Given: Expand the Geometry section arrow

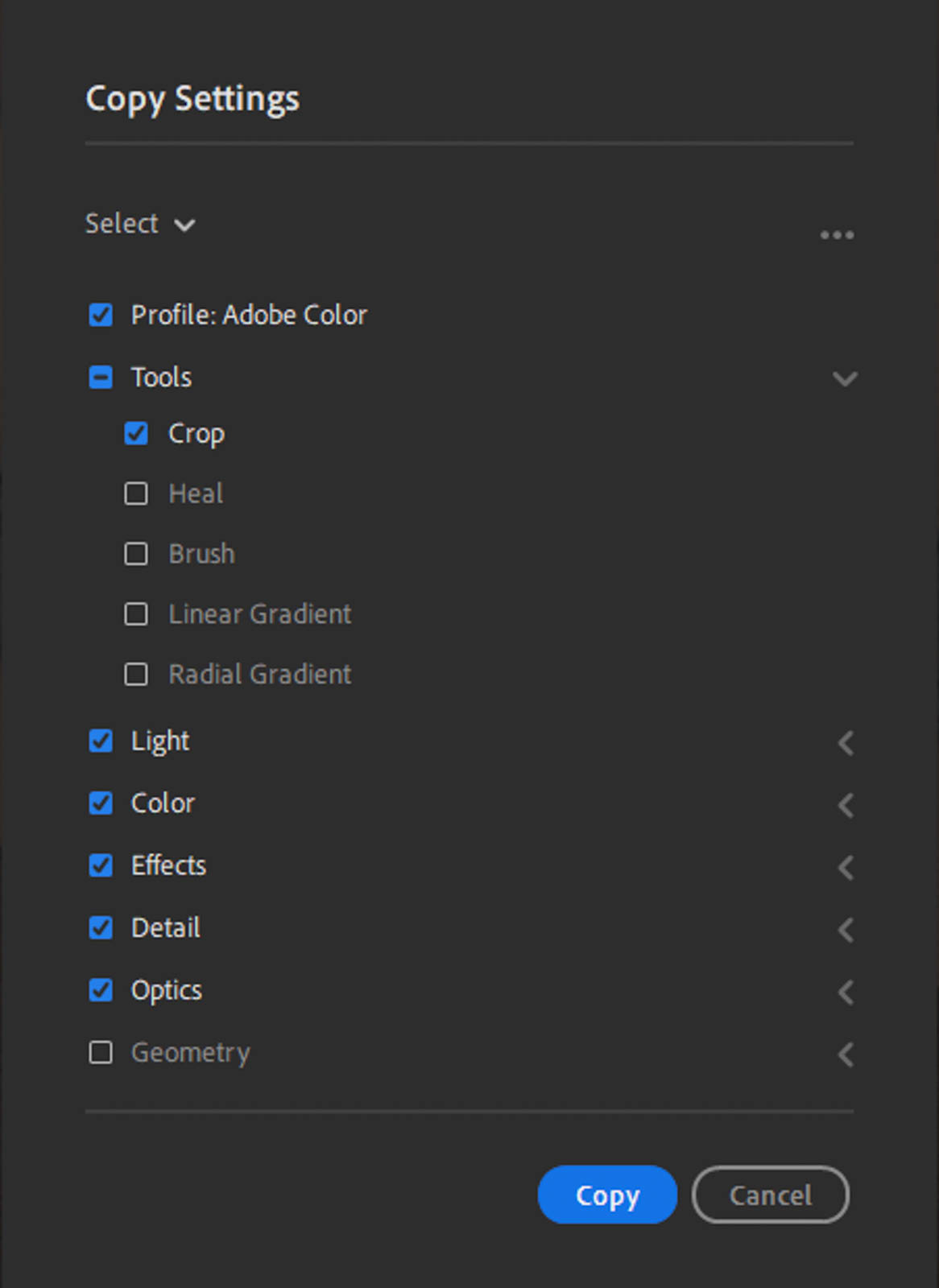Looking at the screenshot, I should pyautogui.click(x=845, y=1055).
